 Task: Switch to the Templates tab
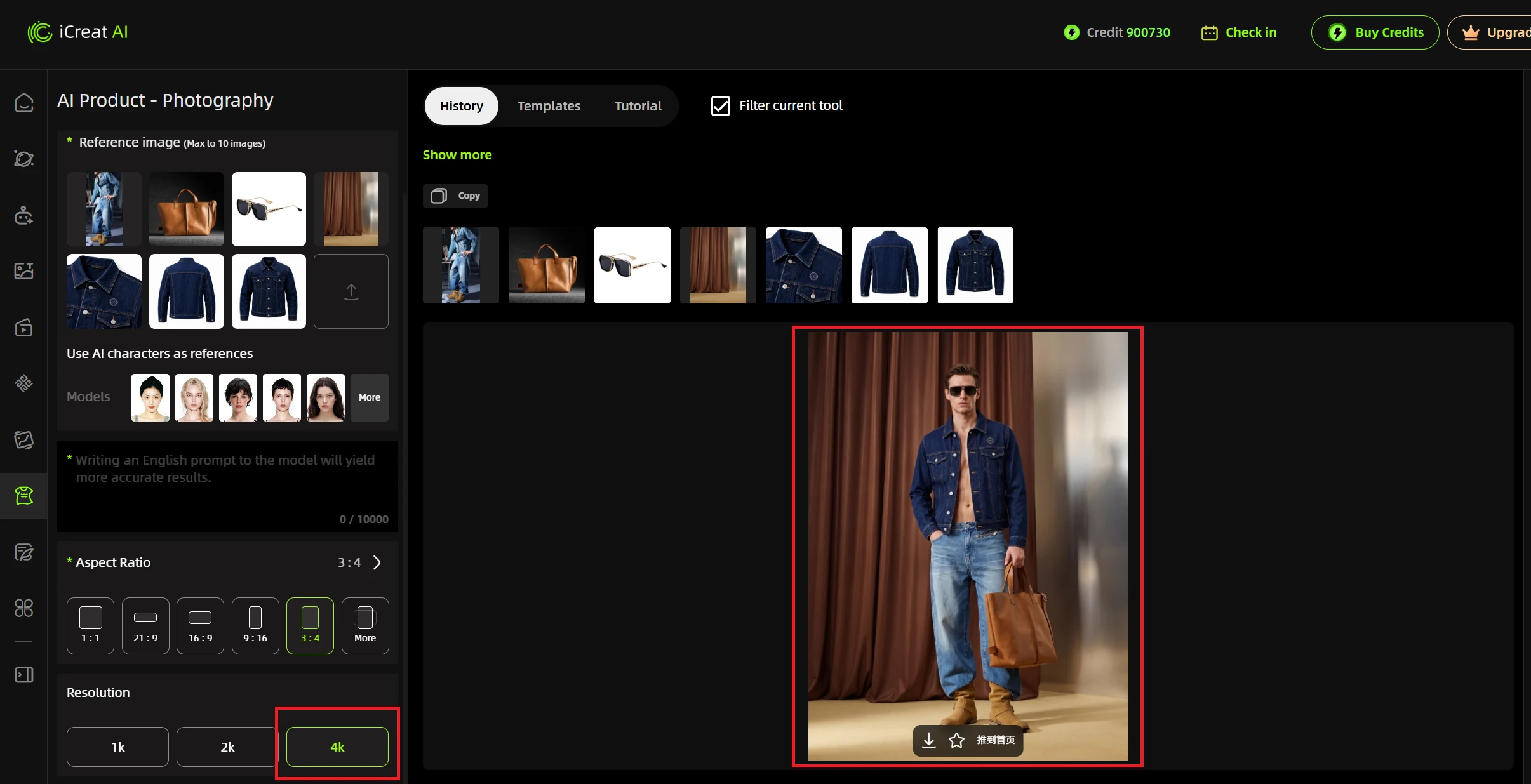(549, 106)
